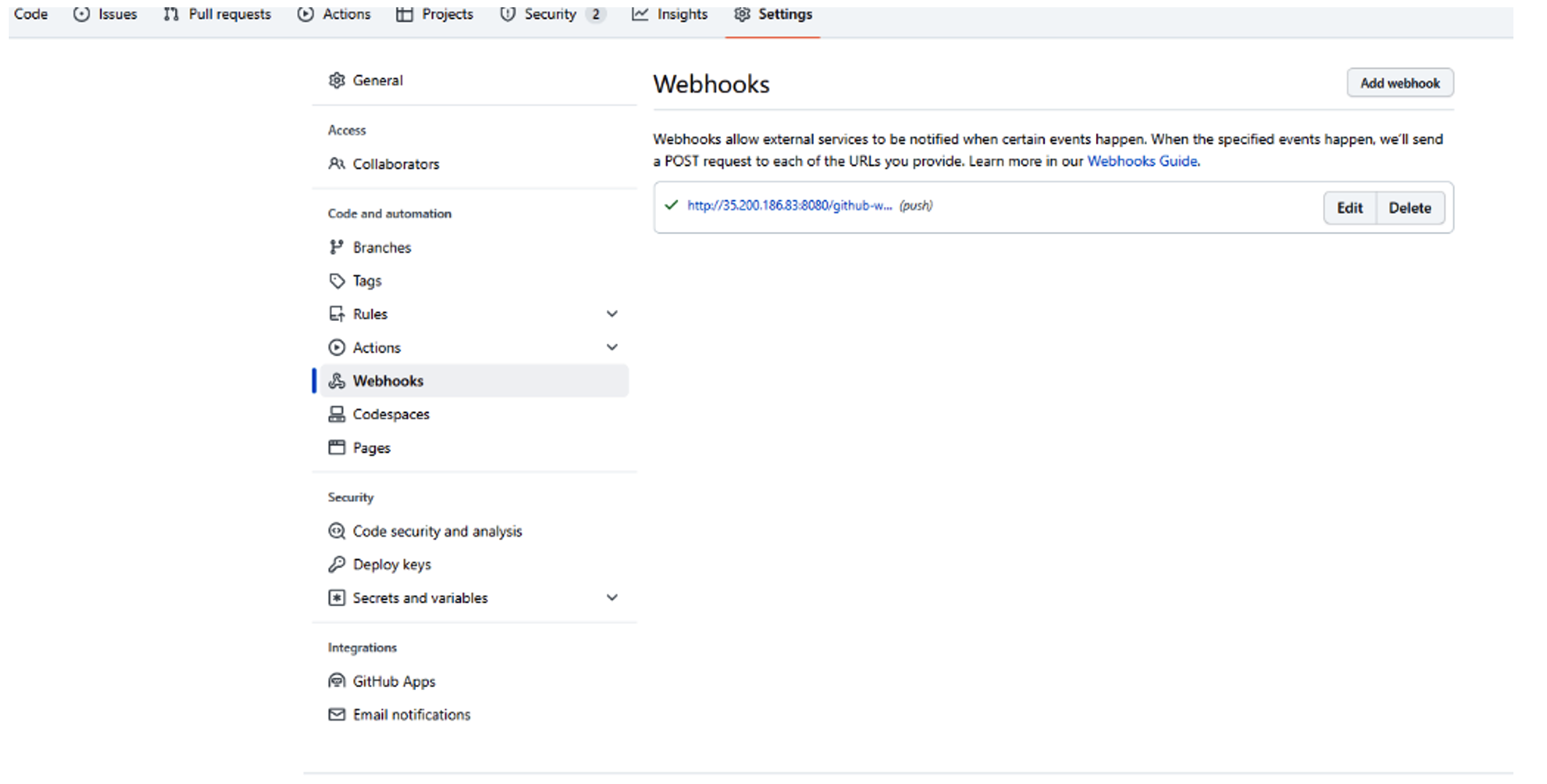Click the 'Code and automation' section label
1547x784 pixels.
pos(390,214)
